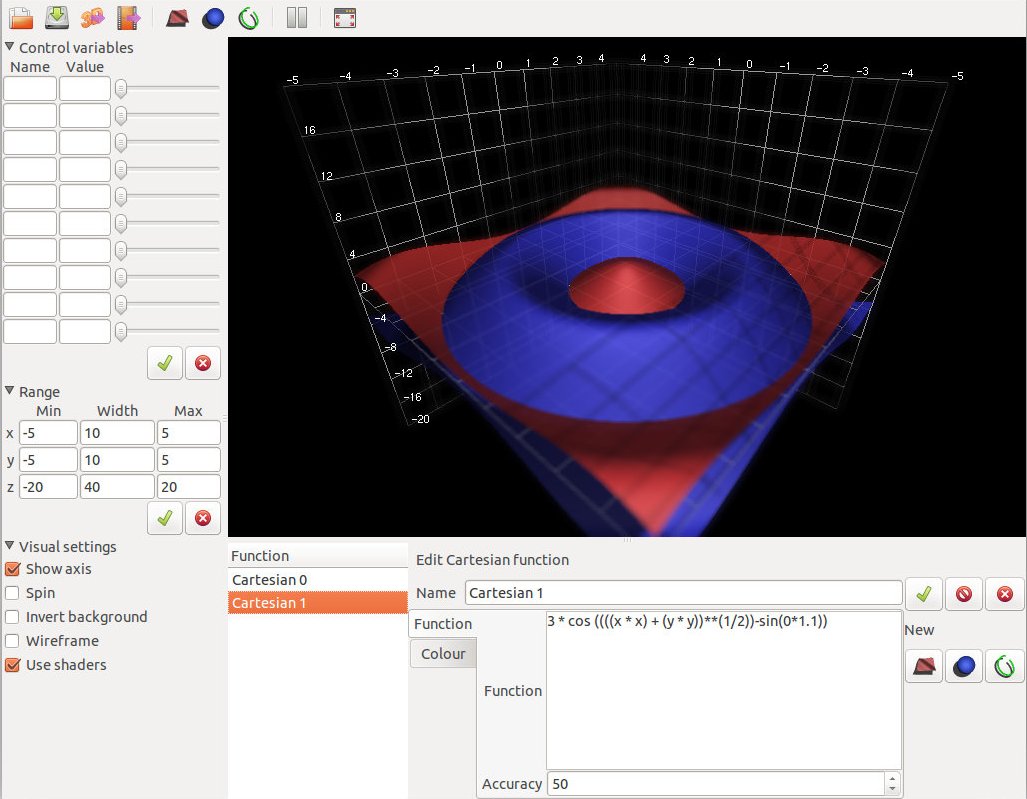Collapse the Control variables section
This screenshot has height=799, width=1027.
(10, 47)
